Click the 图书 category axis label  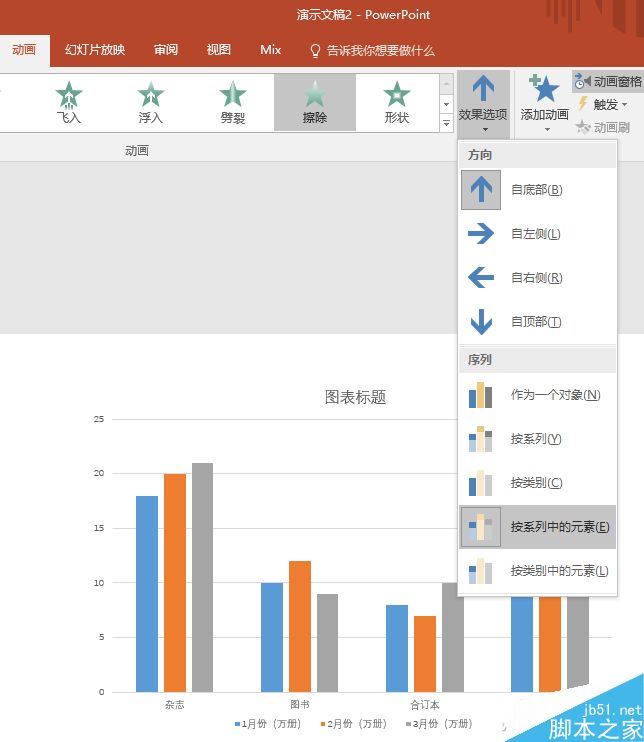(300, 705)
